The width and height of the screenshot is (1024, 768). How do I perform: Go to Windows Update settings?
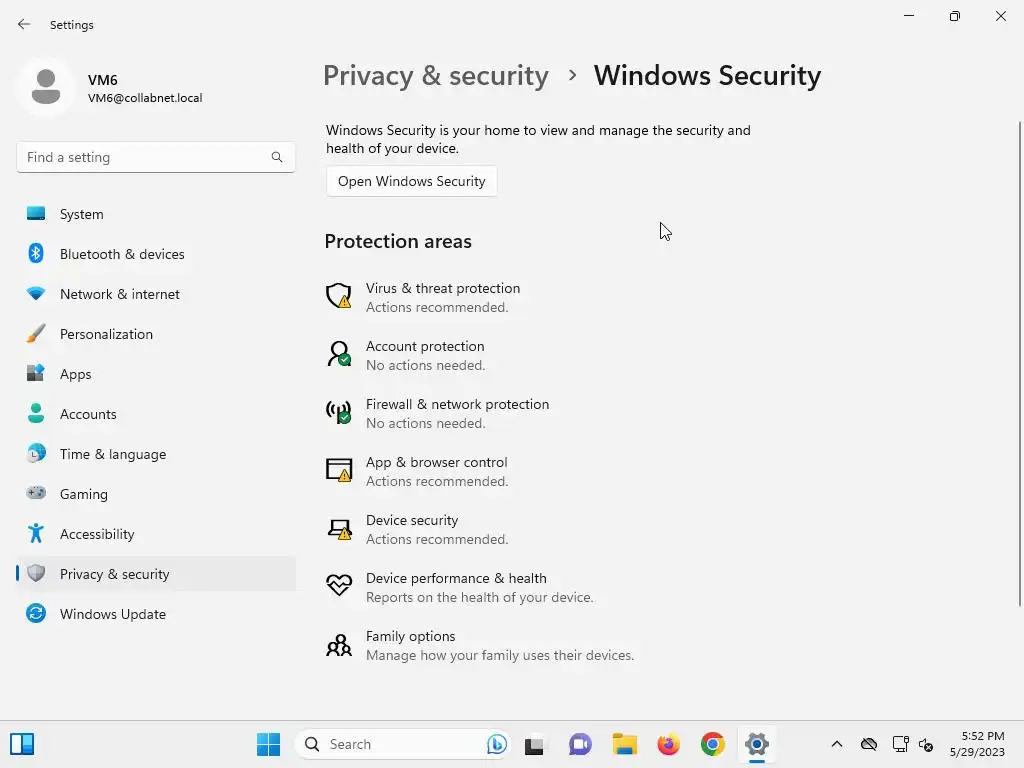point(113,614)
